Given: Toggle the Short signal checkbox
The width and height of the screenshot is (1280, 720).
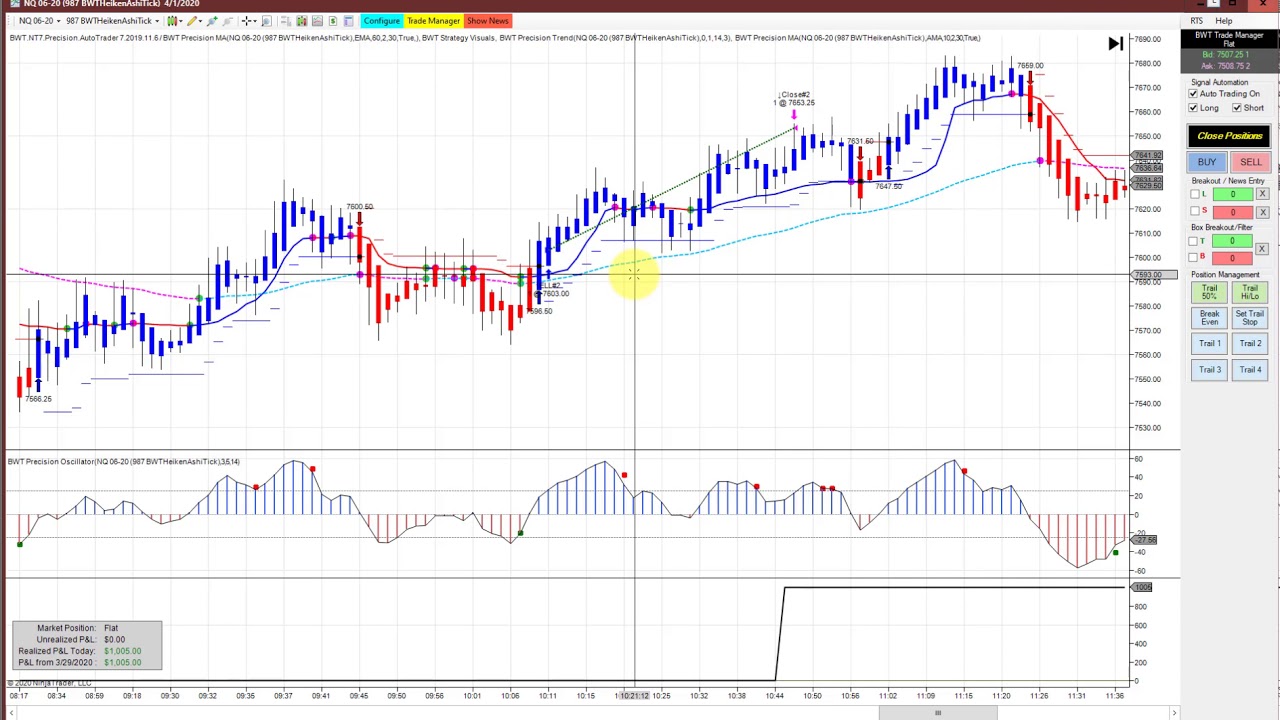Looking at the screenshot, I should 1237,108.
